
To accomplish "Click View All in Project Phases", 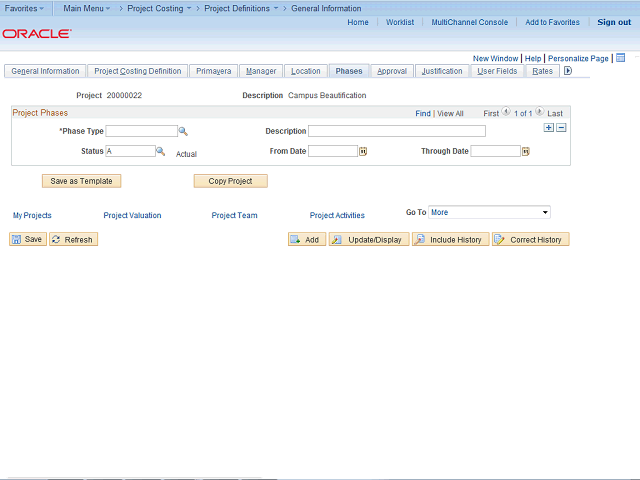I will (x=450, y=113).
